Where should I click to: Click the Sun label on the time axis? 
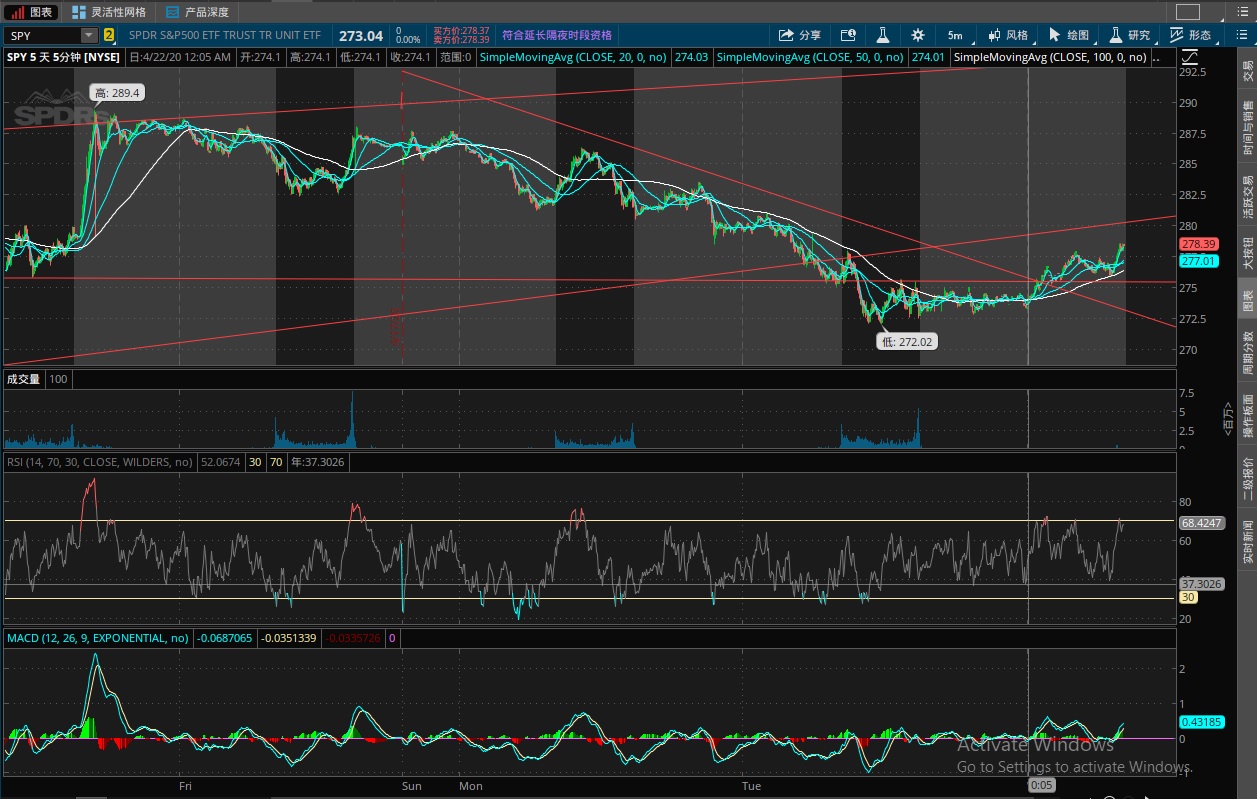(x=411, y=786)
